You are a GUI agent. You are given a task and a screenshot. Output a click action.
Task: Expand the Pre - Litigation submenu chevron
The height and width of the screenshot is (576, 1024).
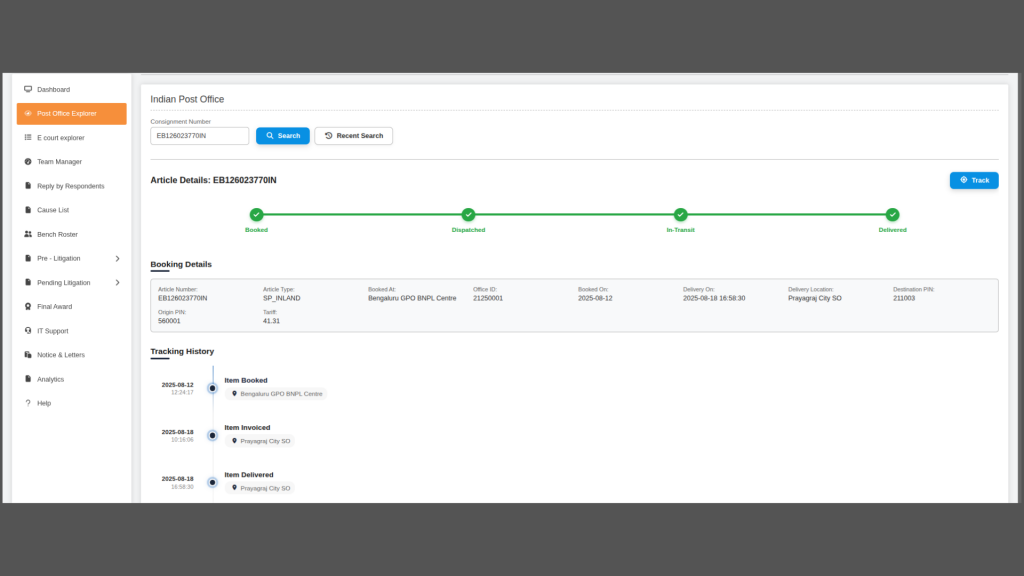(117, 259)
